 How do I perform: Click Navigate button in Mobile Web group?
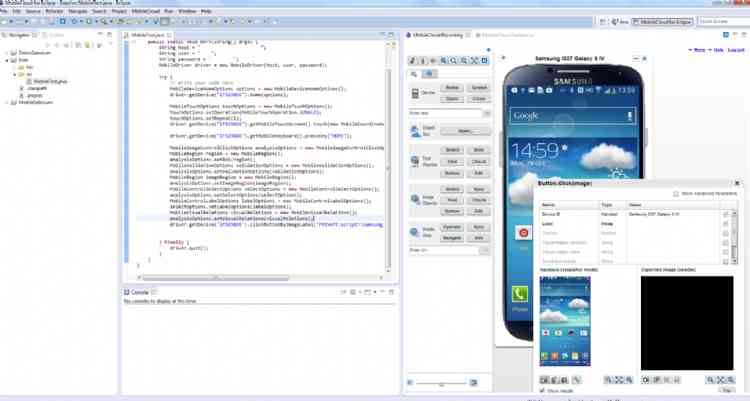tap(452, 237)
